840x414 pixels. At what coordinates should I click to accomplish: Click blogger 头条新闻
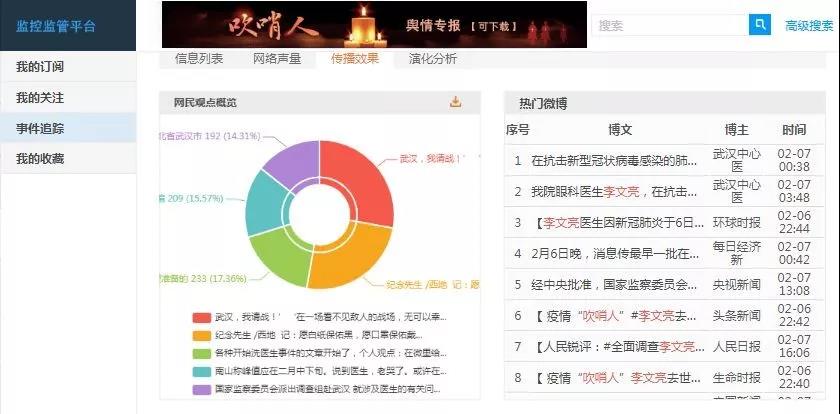[737, 316]
